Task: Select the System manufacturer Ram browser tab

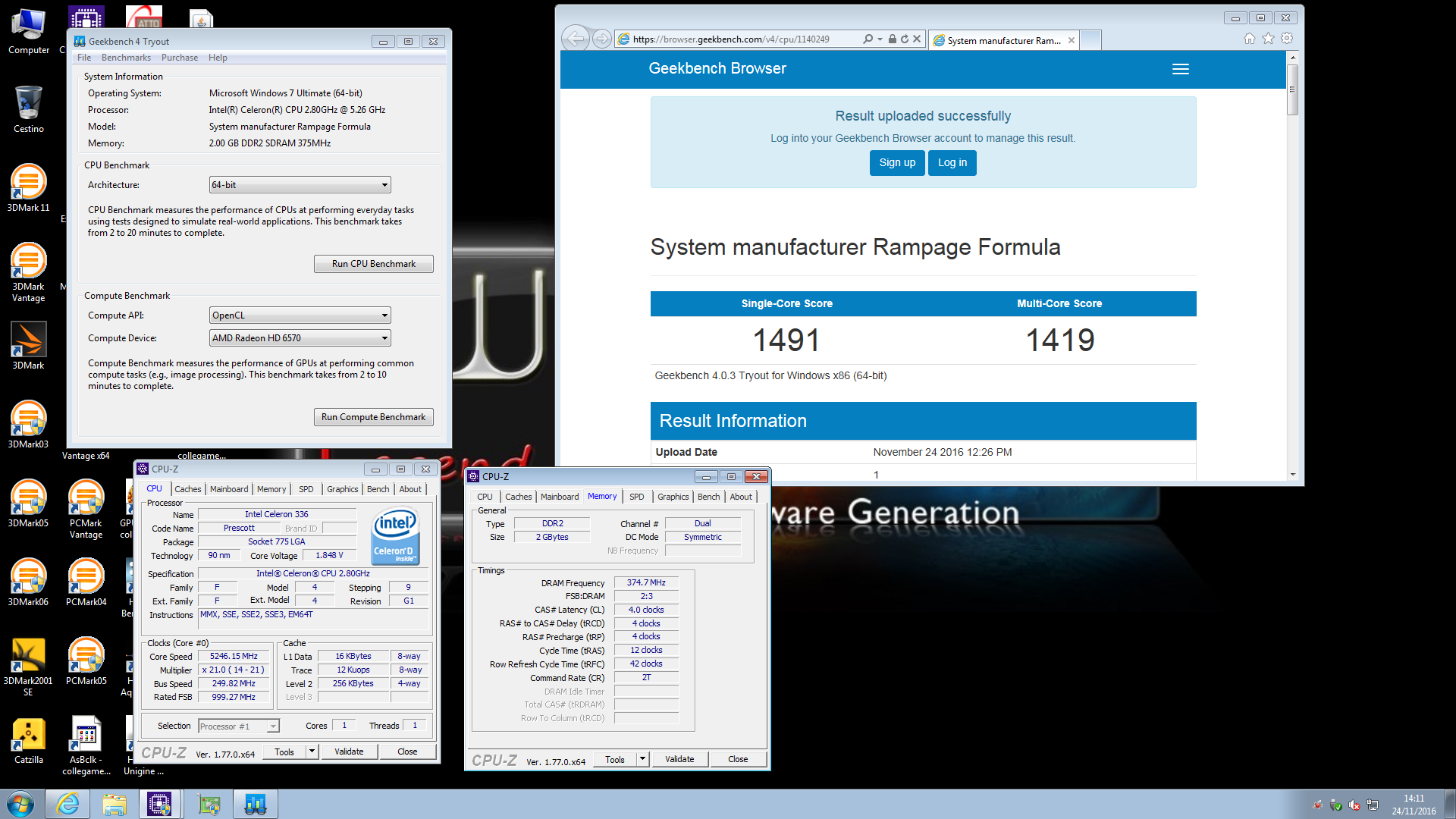Action: (x=1003, y=40)
